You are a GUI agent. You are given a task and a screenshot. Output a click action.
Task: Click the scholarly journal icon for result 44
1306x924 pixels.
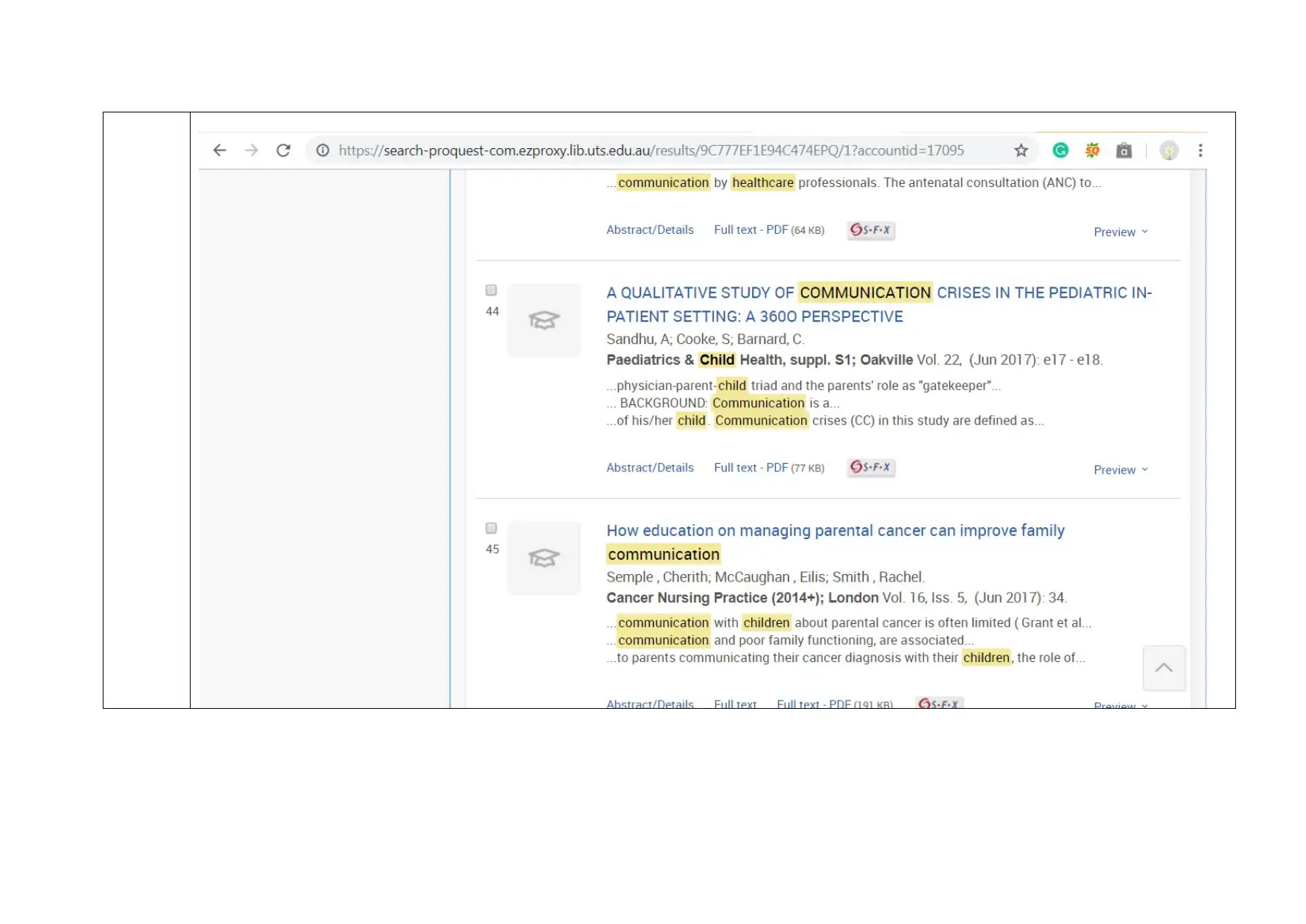click(x=544, y=320)
